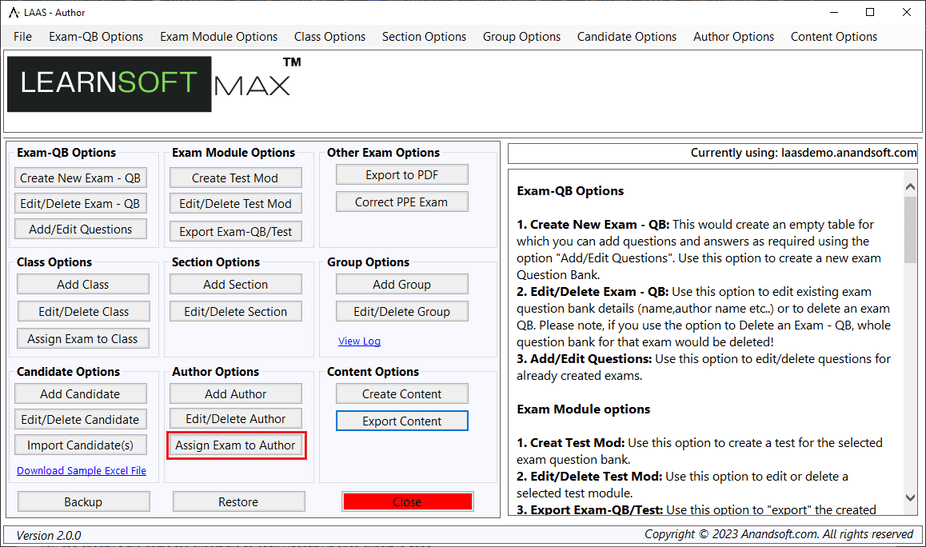Click Download Sample Excel File link
Image resolution: width=926 pixels, height=547 pixels.
click(x=81, y=471)
